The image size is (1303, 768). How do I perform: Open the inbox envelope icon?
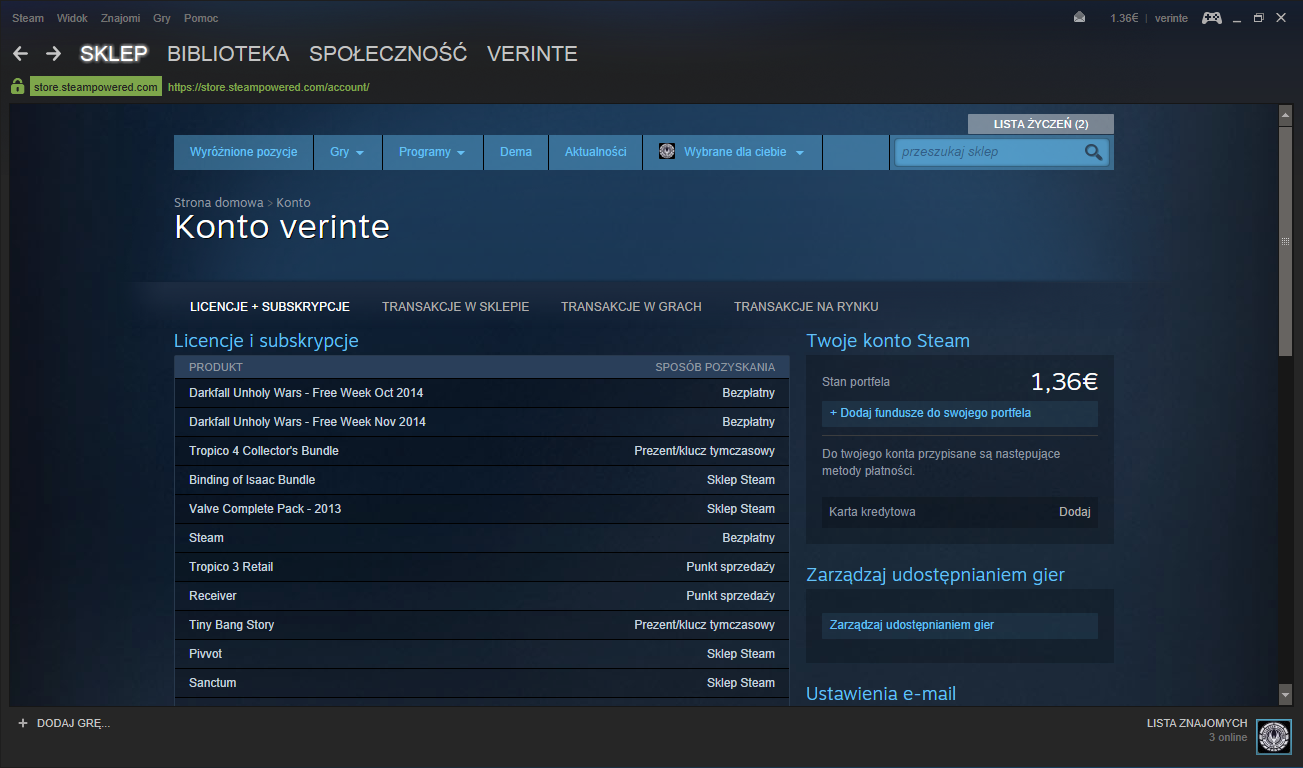(1080, 18)
